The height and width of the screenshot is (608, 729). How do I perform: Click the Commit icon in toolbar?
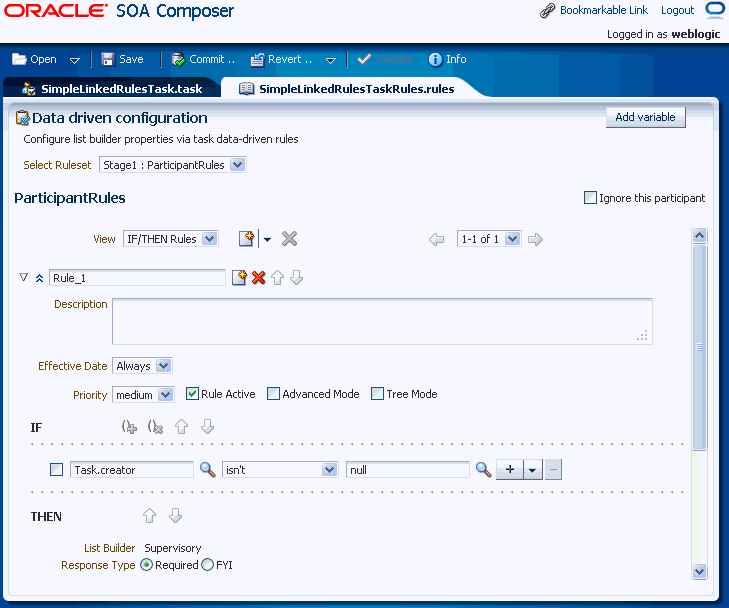tap(178, 59)
